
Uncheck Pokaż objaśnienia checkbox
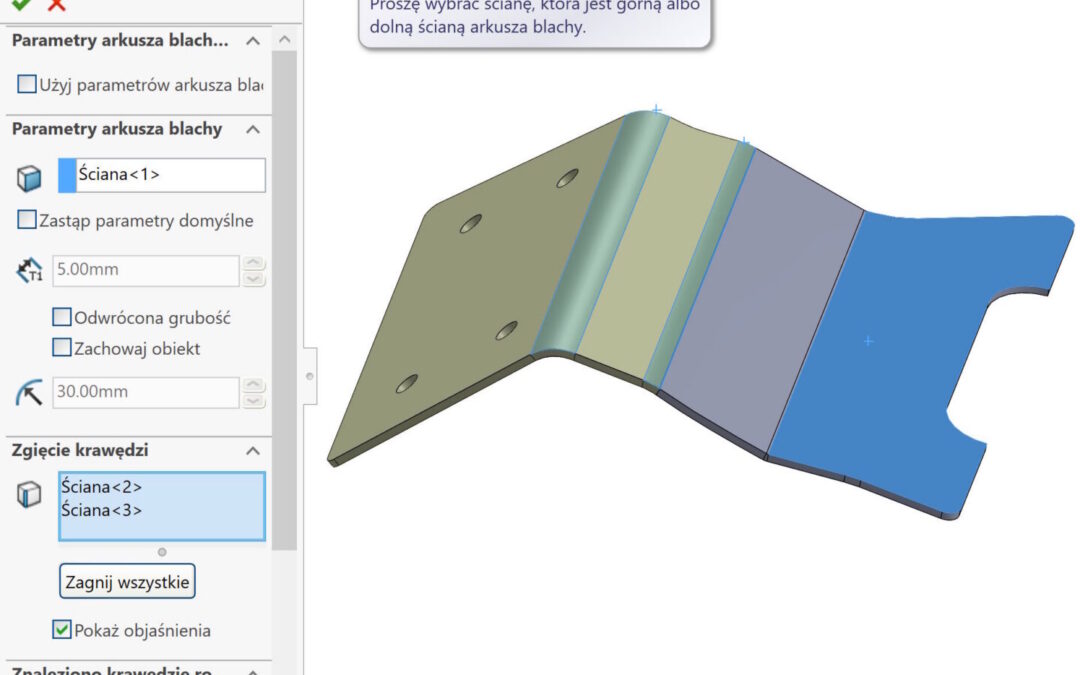coord(62,630)
